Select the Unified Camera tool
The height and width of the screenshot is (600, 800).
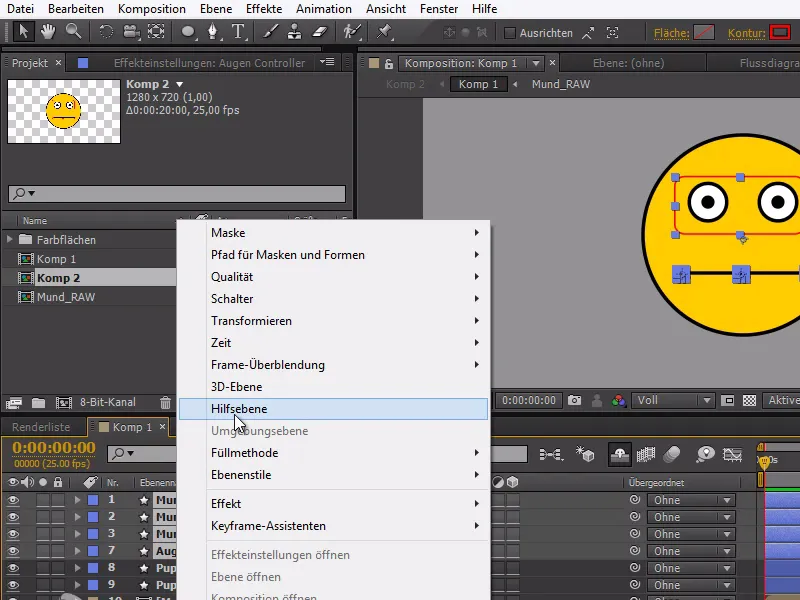tap(131, 32)
